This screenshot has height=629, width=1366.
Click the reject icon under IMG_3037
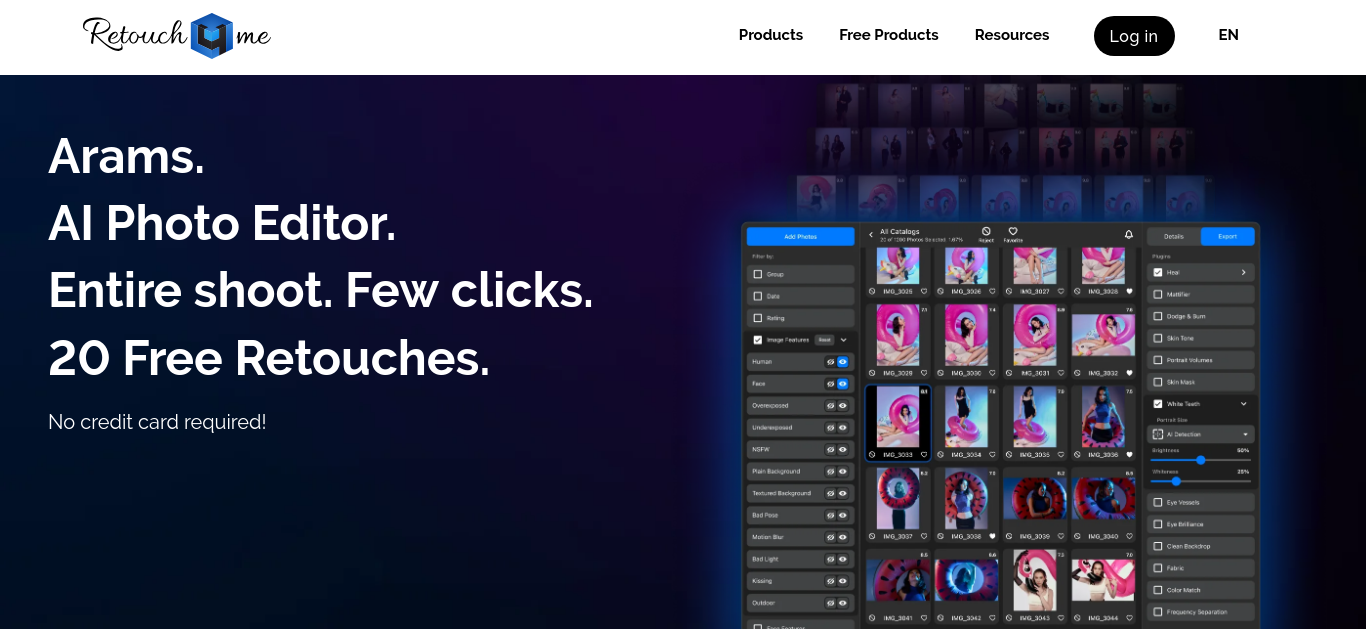(x=872, y=536)
